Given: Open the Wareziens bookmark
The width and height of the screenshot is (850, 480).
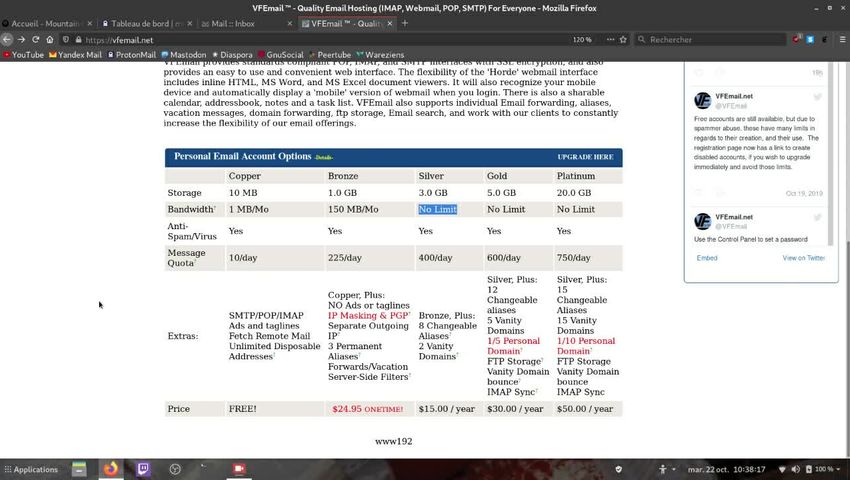Looking at the screenshot, I should click(381, 55).
